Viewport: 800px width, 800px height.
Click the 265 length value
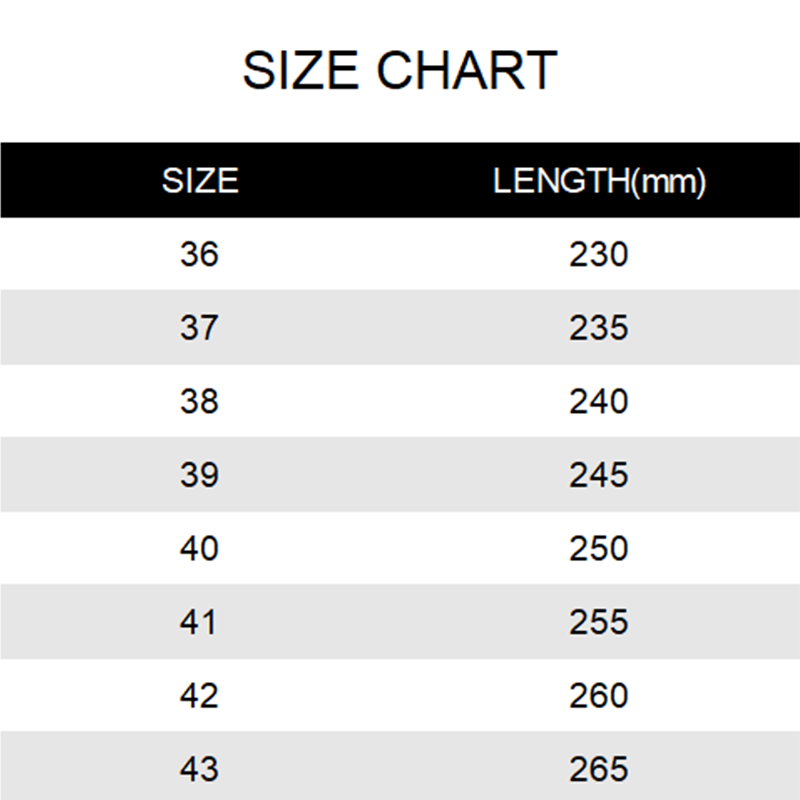click(599, 769)
